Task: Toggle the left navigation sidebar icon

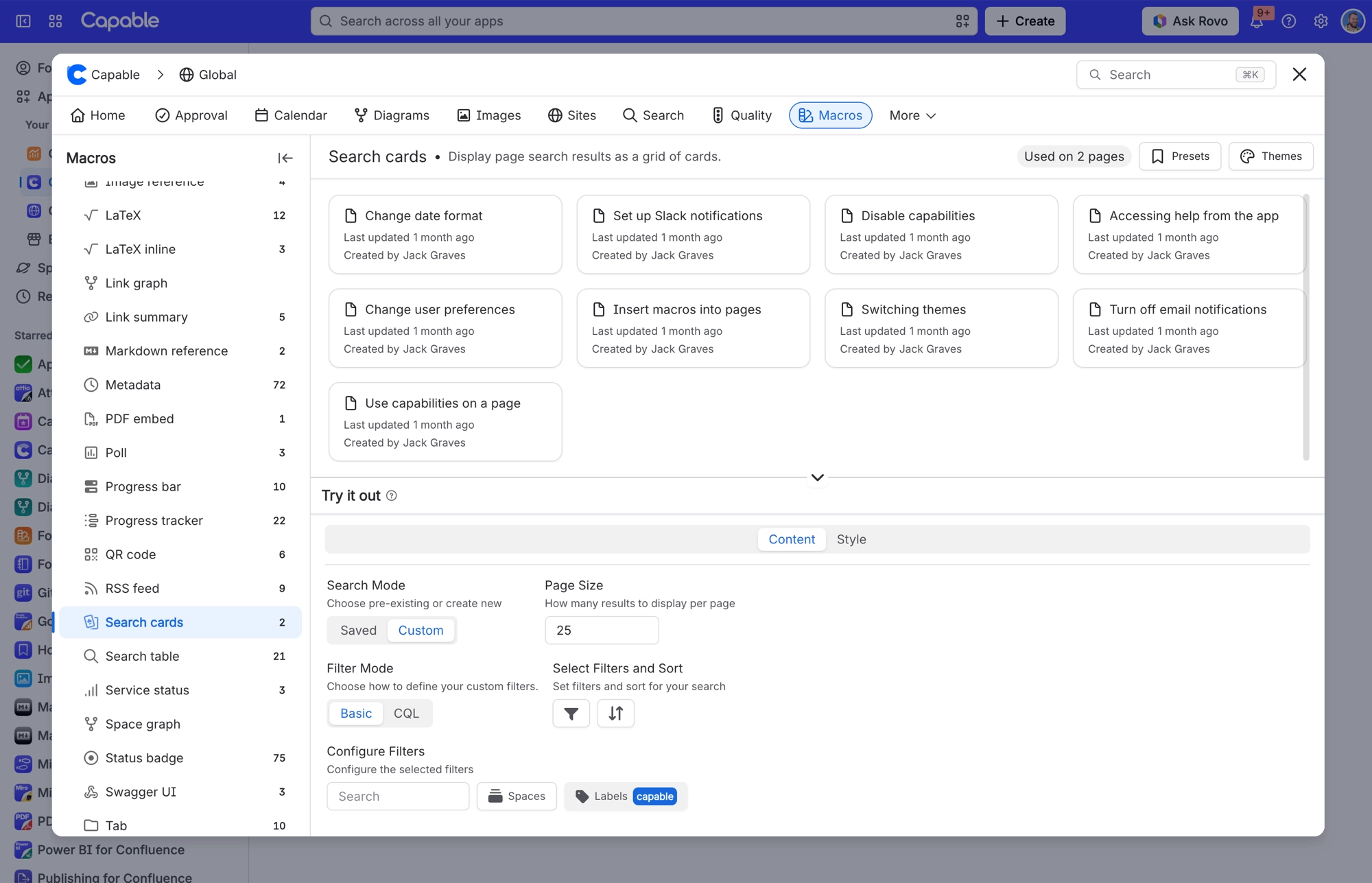Action: tap(23, 21)
